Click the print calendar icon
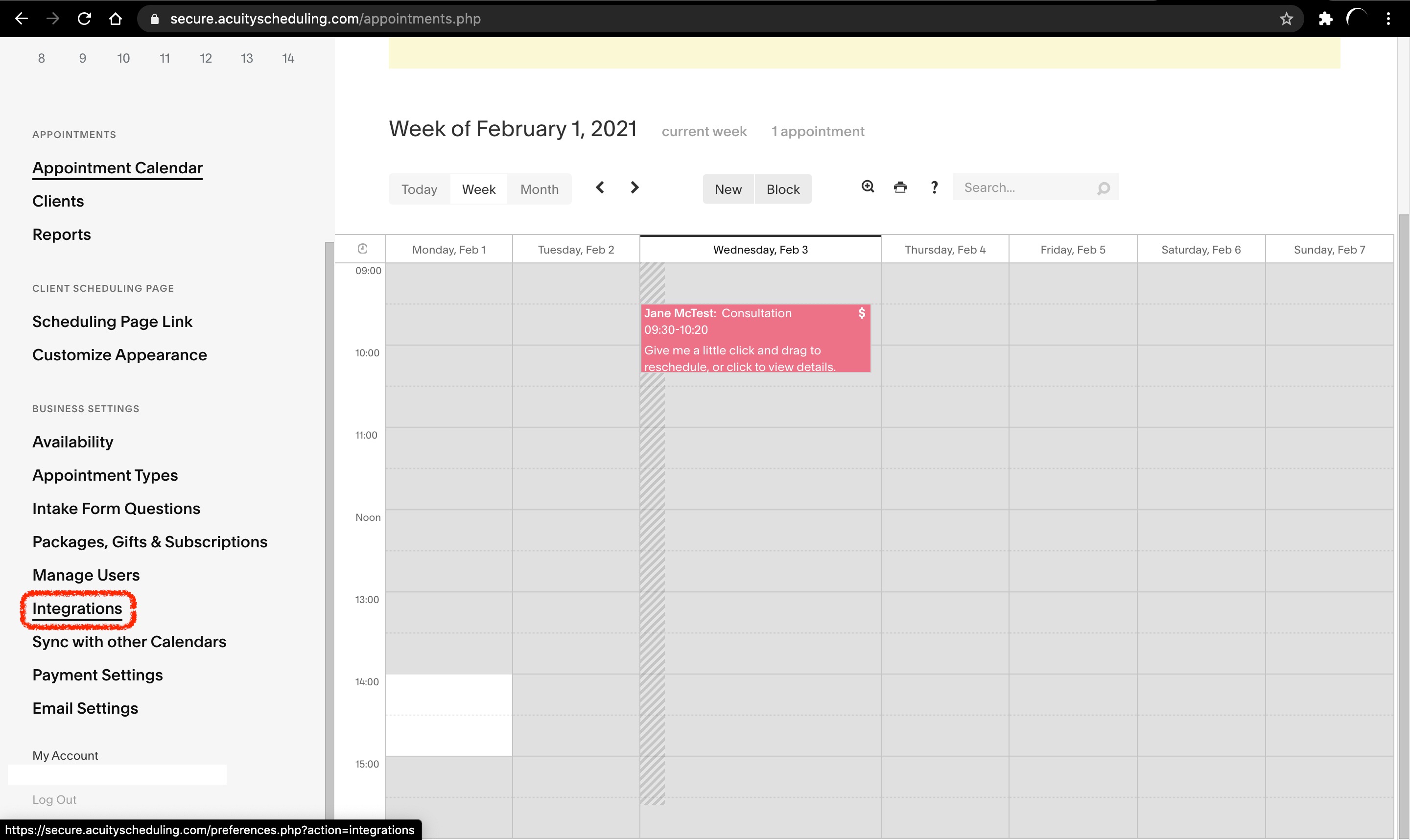This screenshot has width=1410, height=840. pos(900,187)
